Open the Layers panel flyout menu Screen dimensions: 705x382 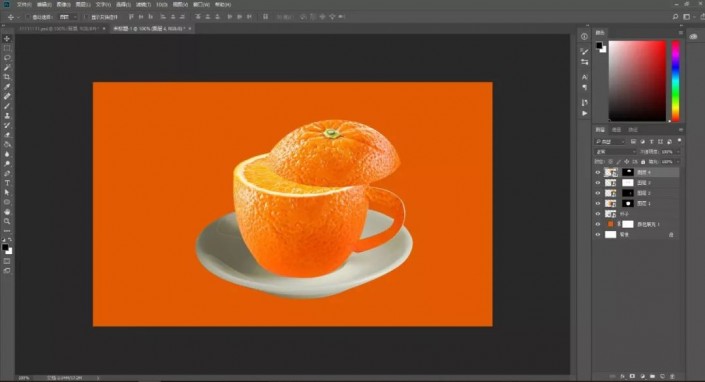coord(681,129)
